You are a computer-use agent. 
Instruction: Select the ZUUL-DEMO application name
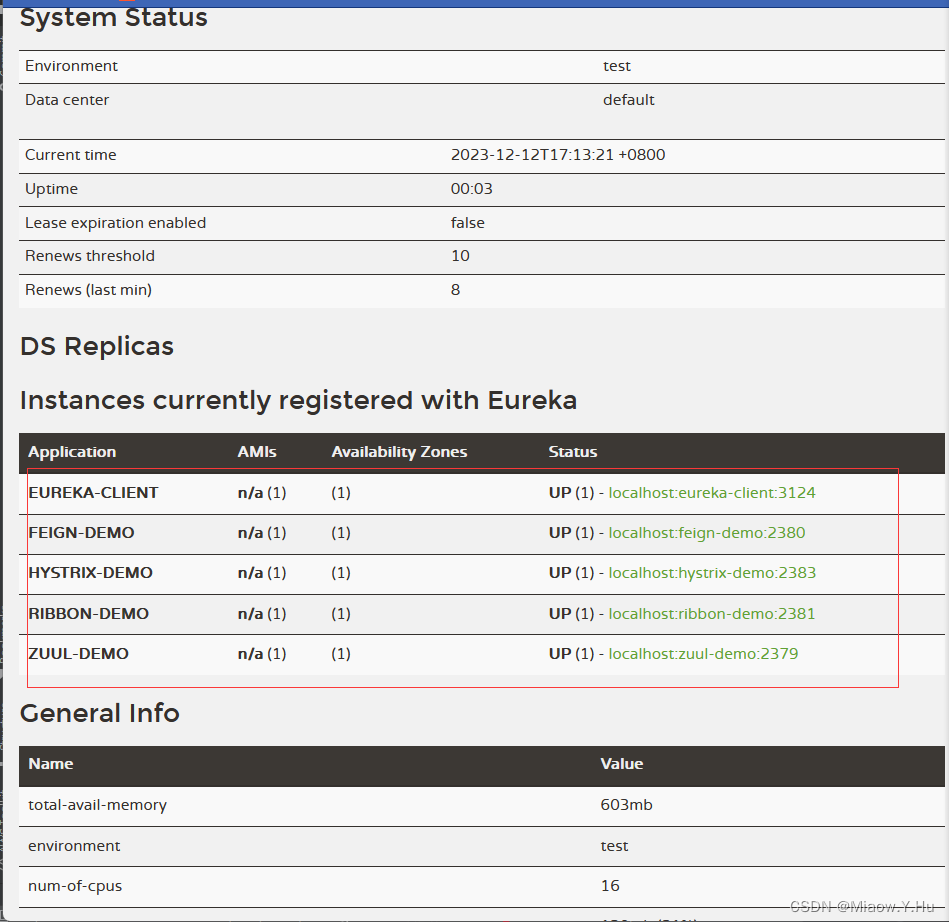[78, 654]
